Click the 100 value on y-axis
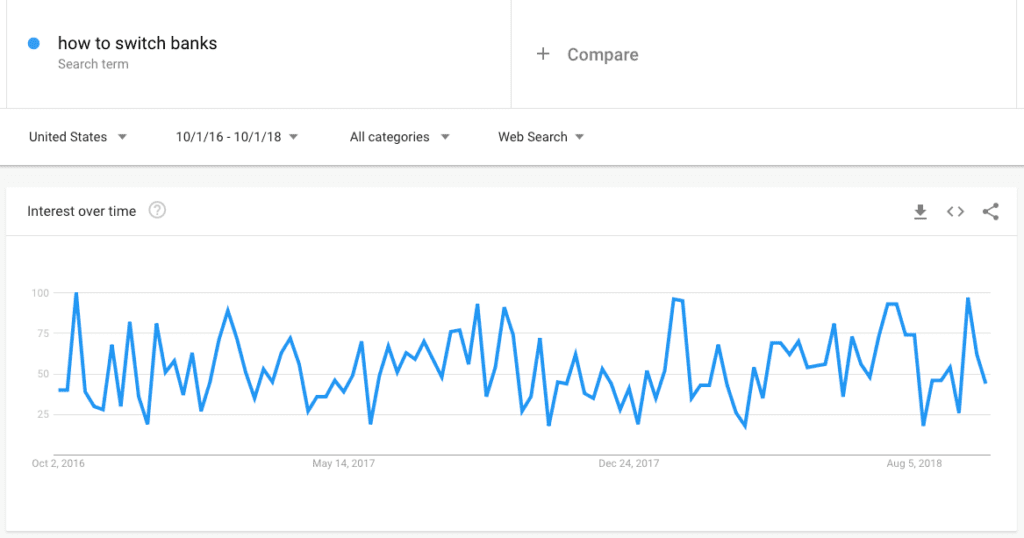 click(40, 293)
